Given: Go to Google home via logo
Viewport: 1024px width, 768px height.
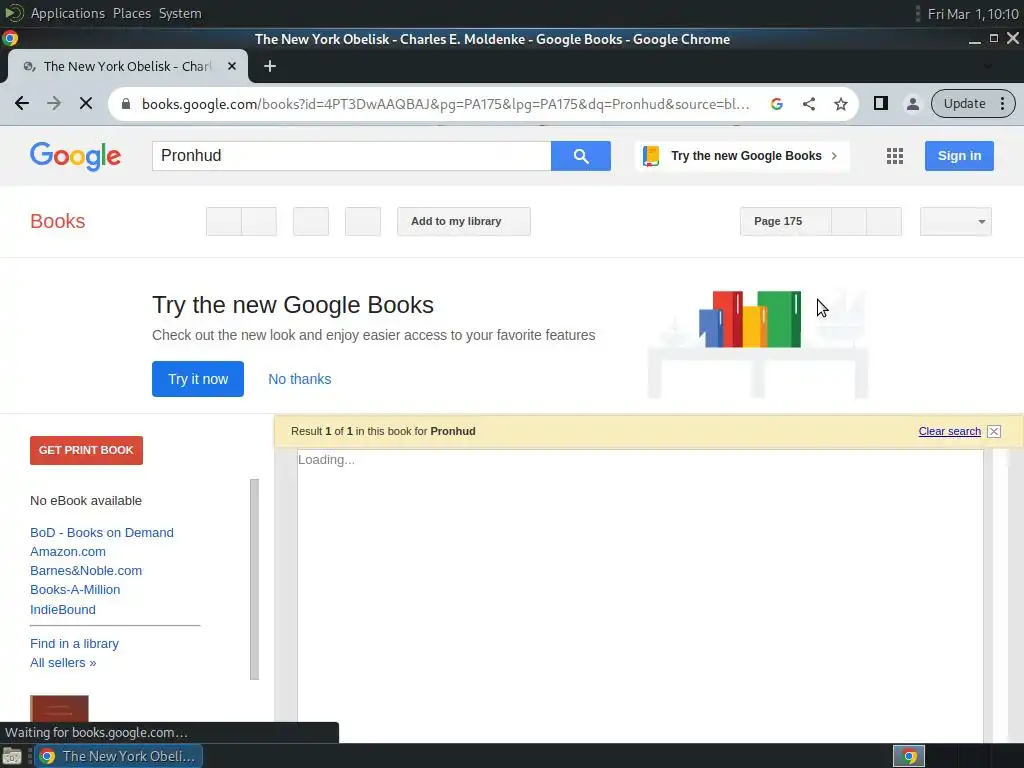Looking at the screenshot, I should point(75,156).
